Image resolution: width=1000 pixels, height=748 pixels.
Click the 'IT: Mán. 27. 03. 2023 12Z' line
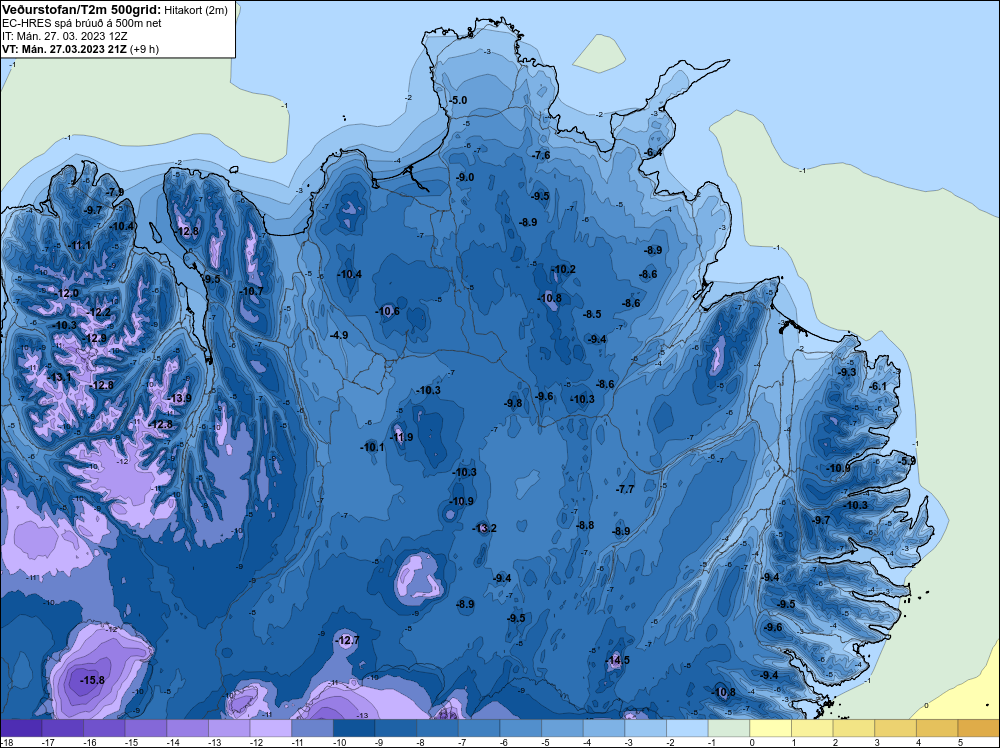click(x=64, y=36)
